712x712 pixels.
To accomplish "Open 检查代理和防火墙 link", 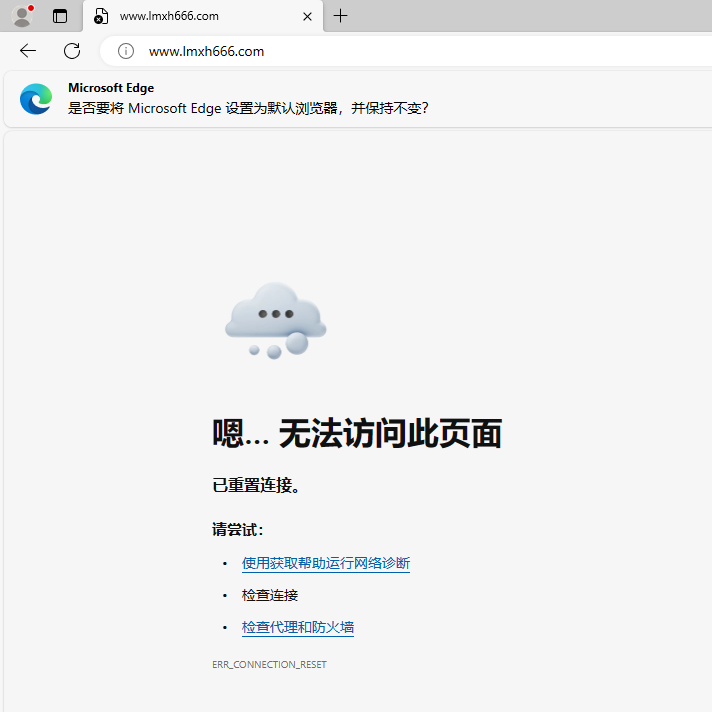I will [297, 628].
